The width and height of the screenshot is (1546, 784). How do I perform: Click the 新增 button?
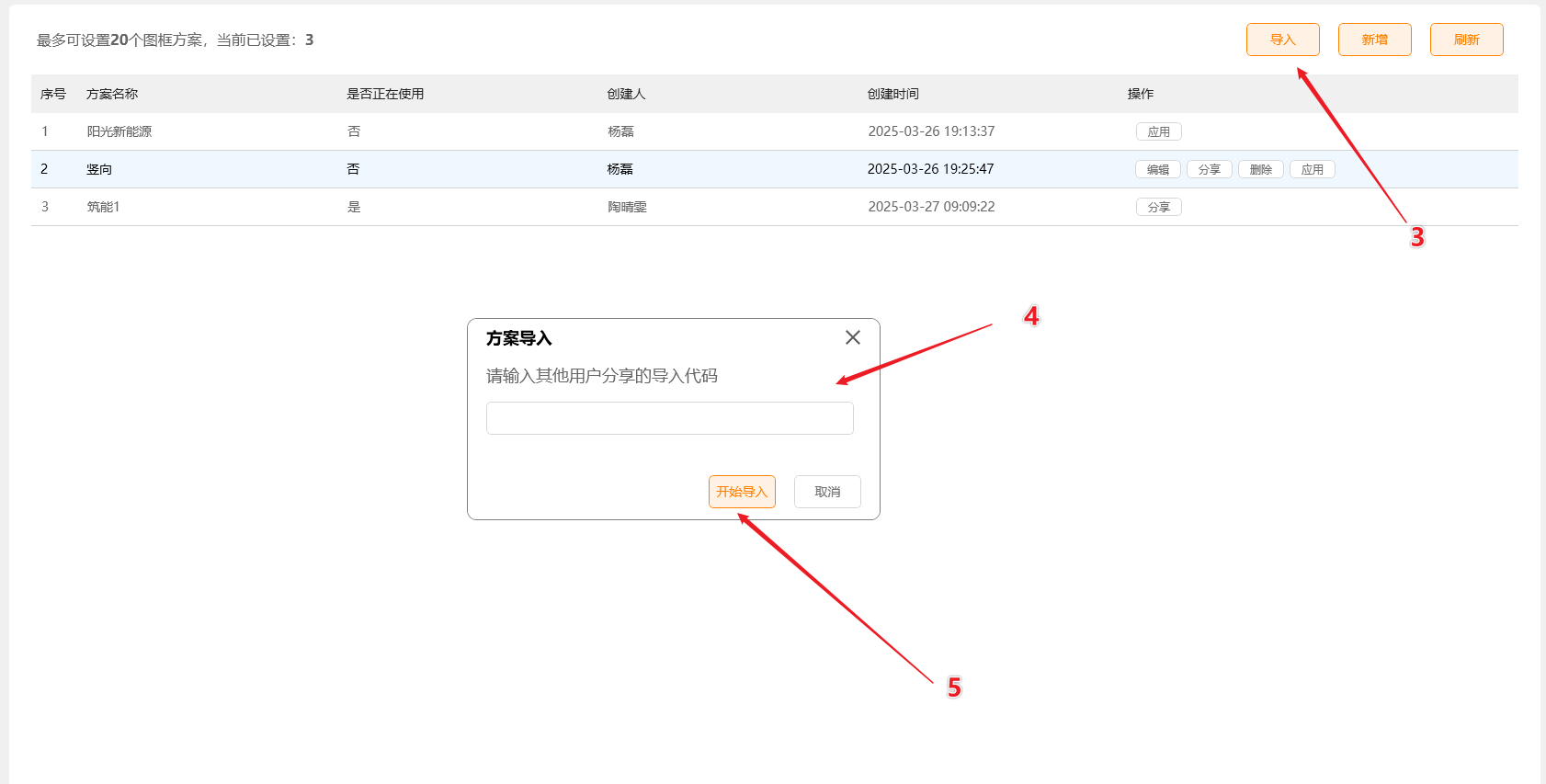tap(1374, 40)
